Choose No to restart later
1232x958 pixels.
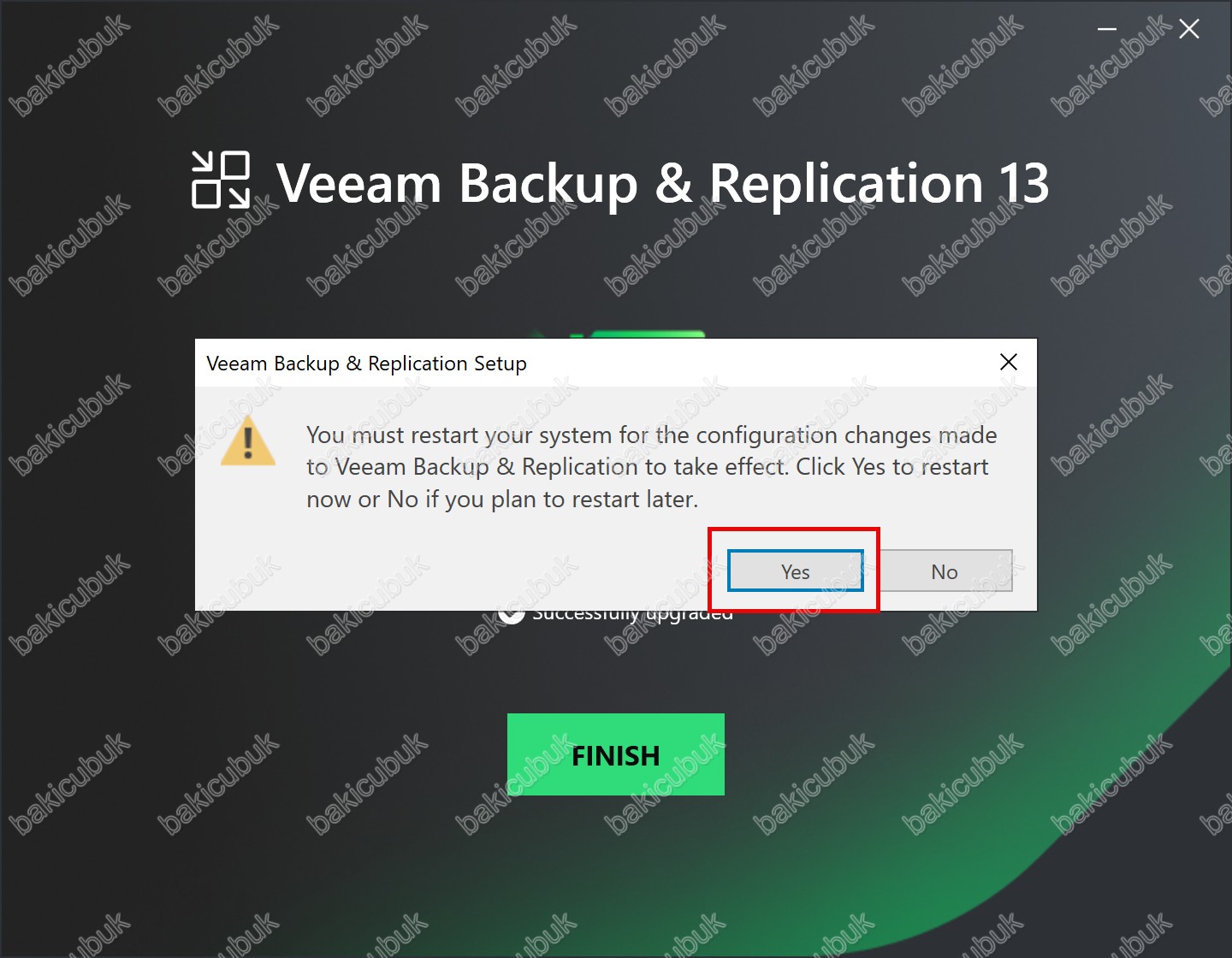click(945, 571)
